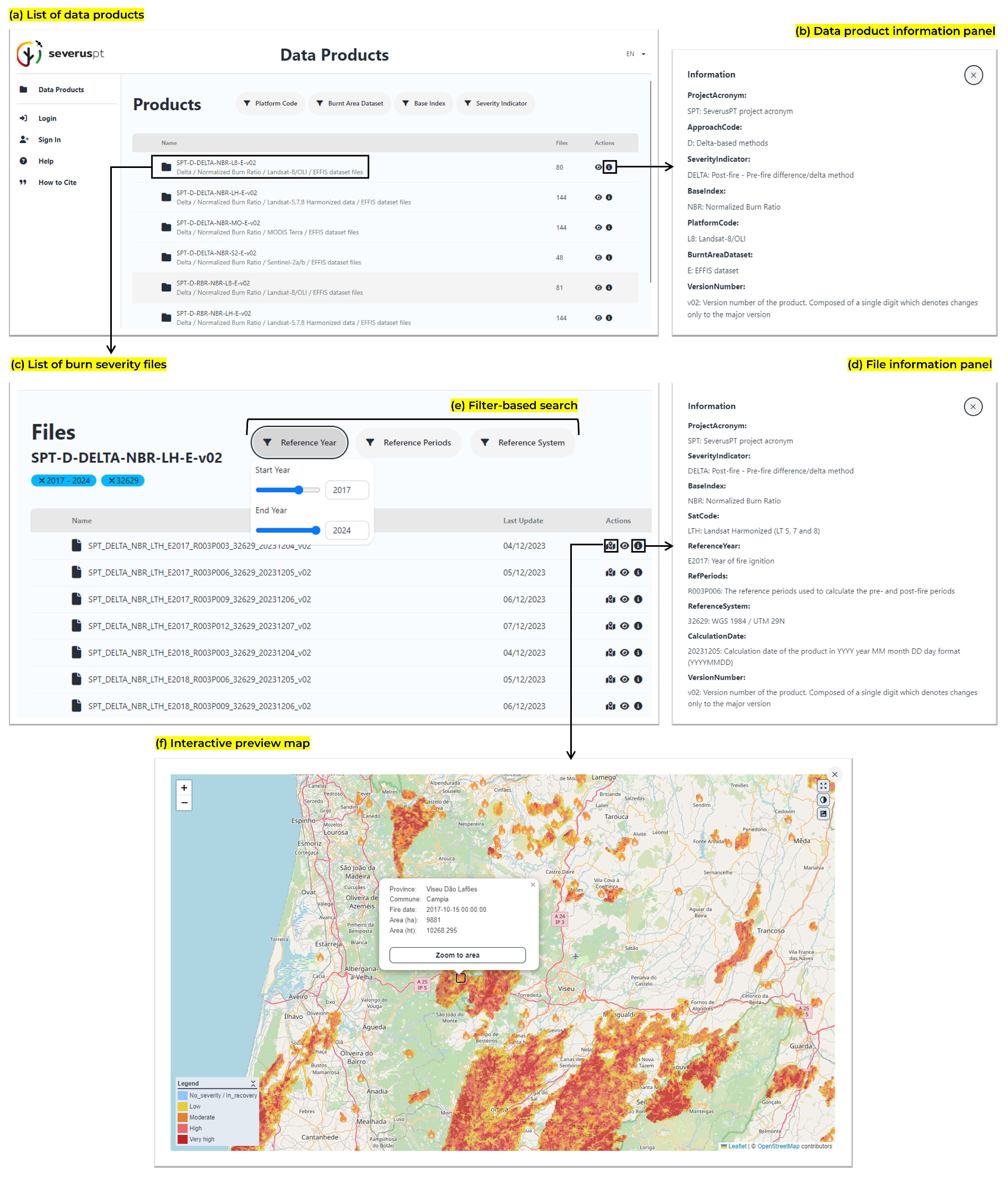Click the Start Year slider handle

[x=298, y=490]
